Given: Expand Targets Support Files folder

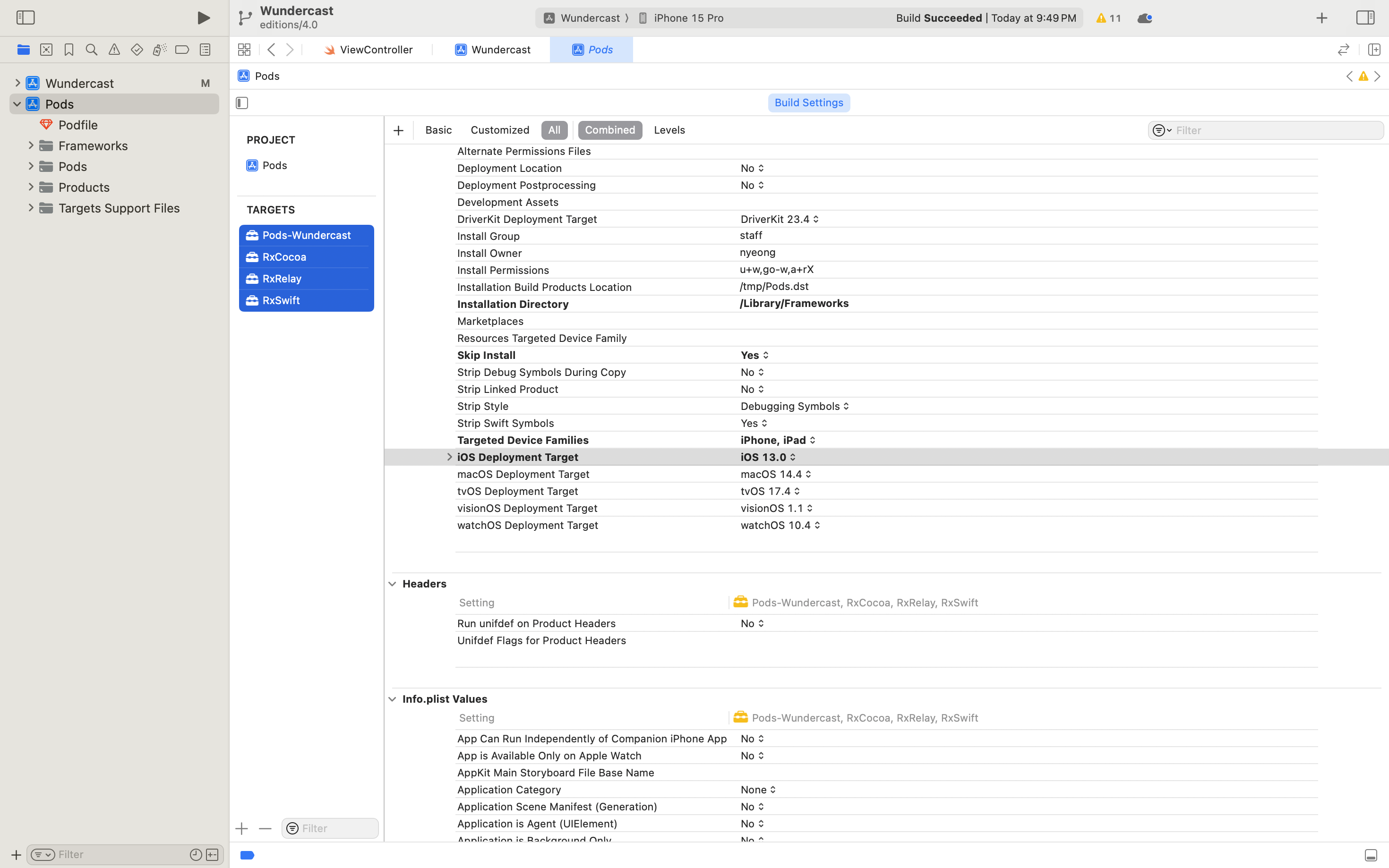Looking at the screenshot, I should pos(31,208).
